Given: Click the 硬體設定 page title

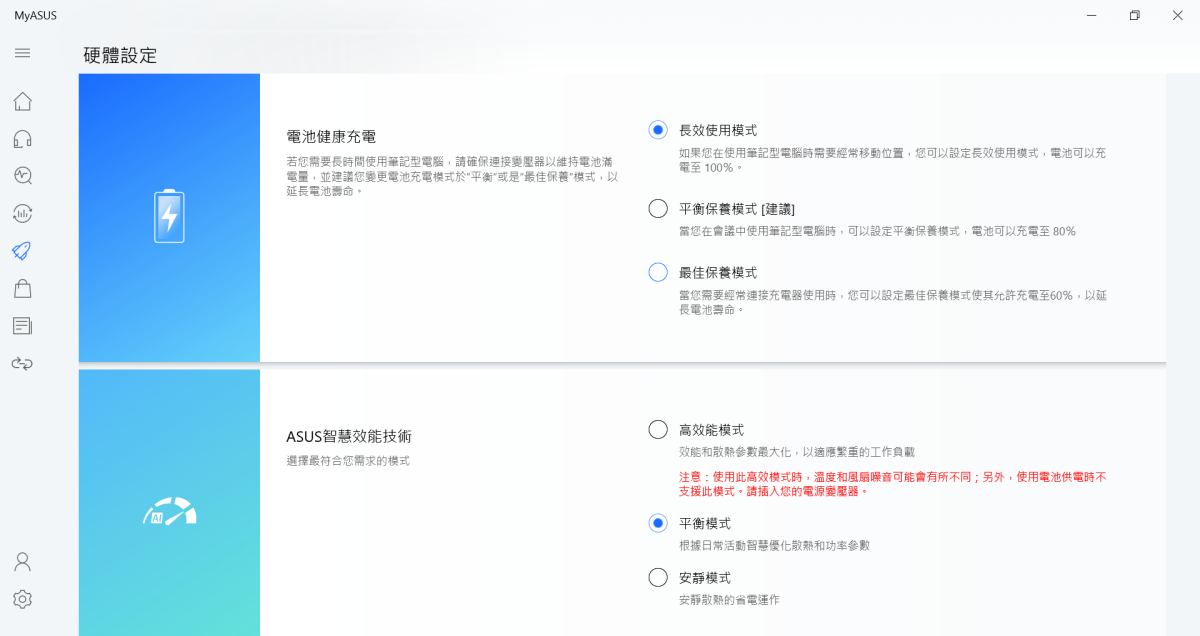Looking at the screenshot, I should tap(120, 56).
